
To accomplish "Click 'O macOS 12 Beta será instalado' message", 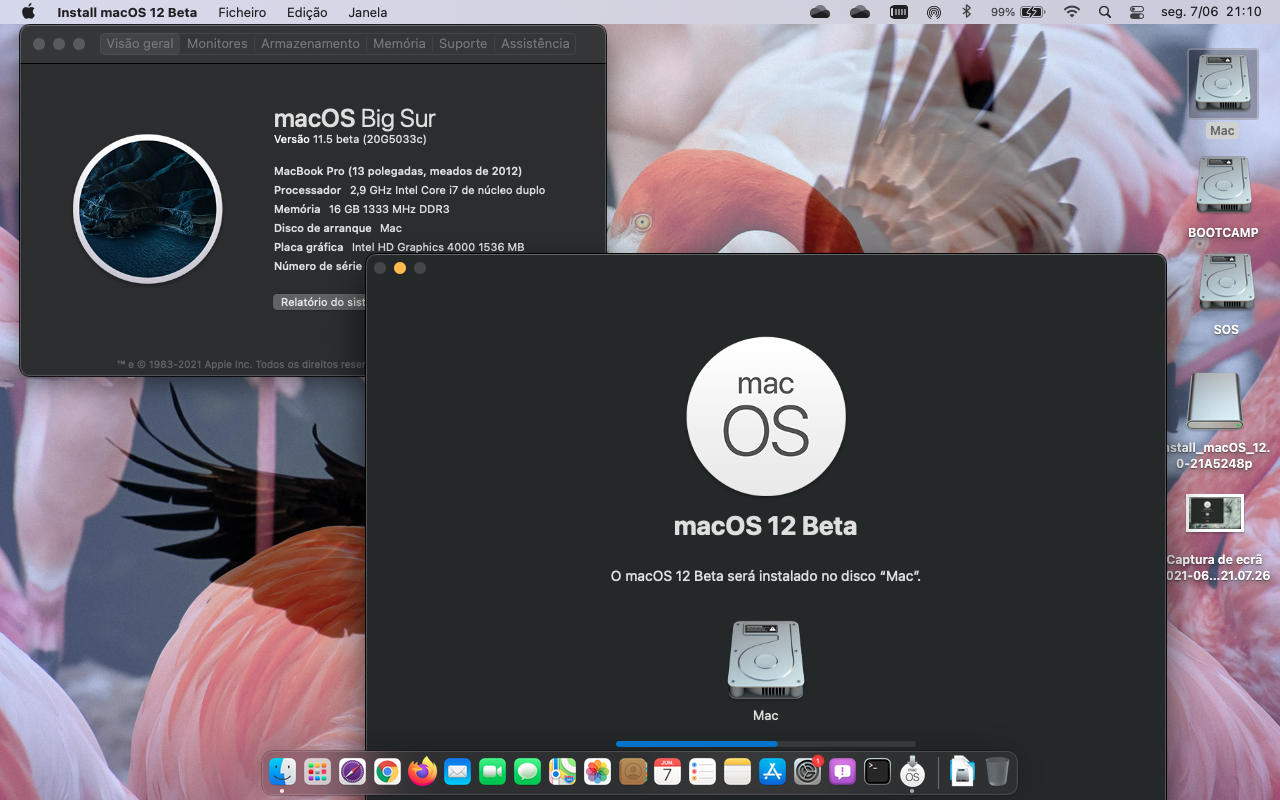I will [766, 577].
